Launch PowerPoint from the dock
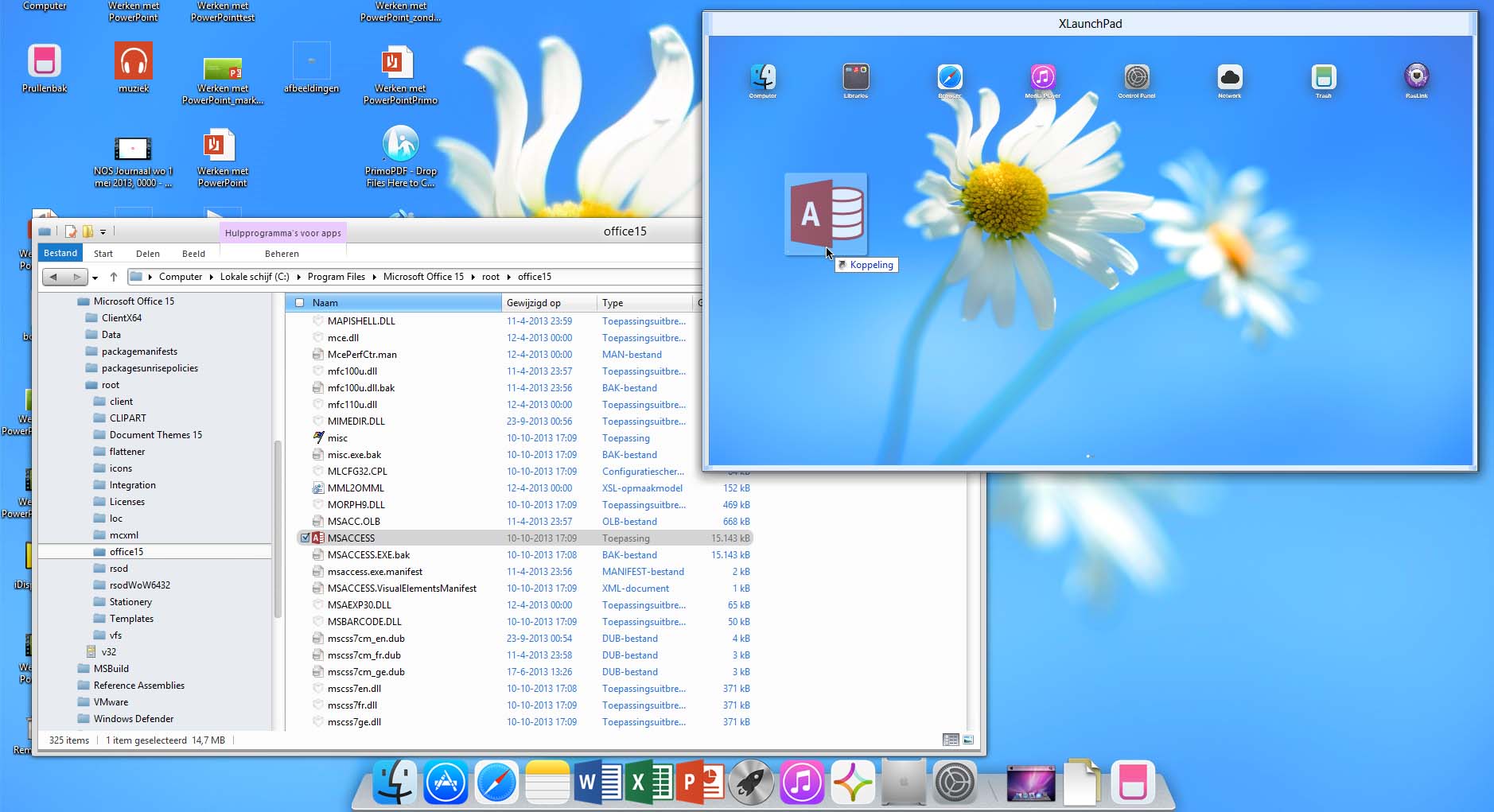Image resolution: width=1494 pixels, height=812 pixels. click(701, 783)
